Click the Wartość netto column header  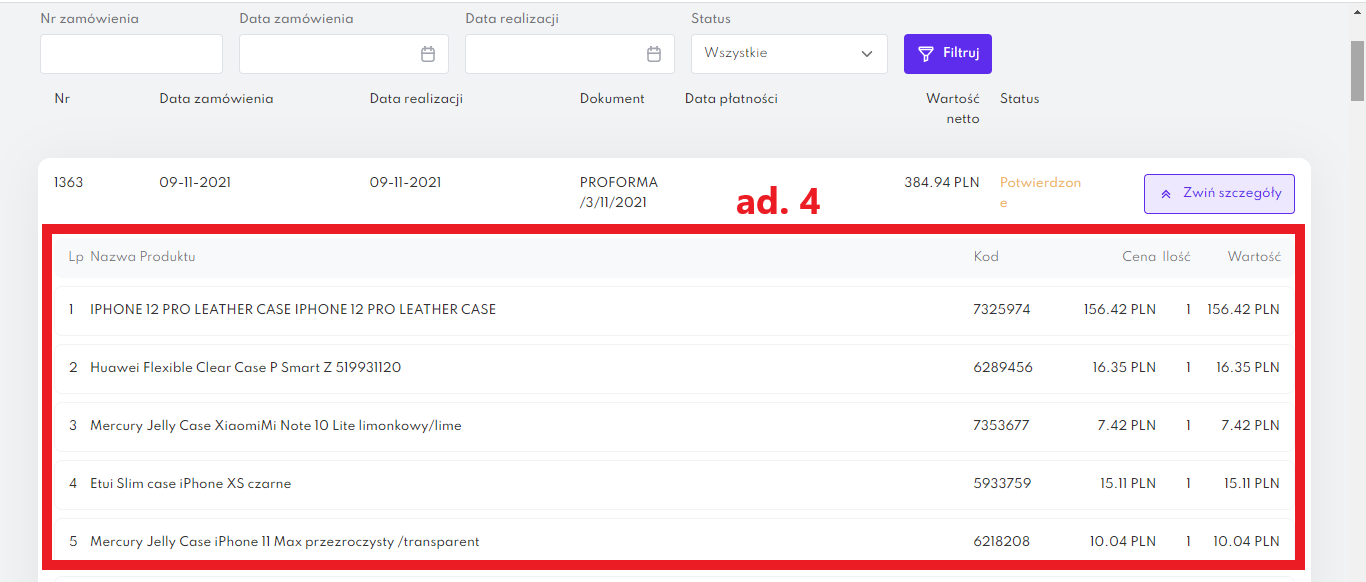(952, 109)
